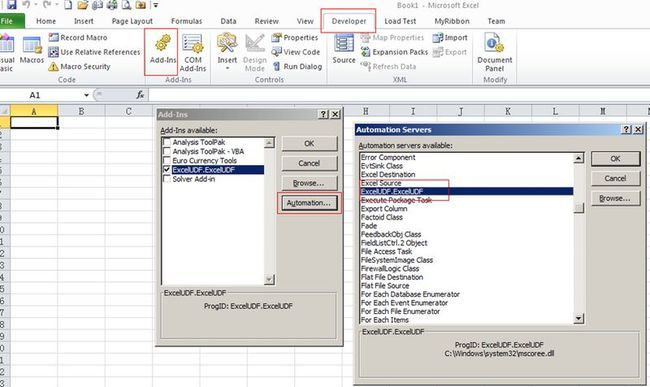
Task: Toggle Use Relative References
Action: pos(94,52)
